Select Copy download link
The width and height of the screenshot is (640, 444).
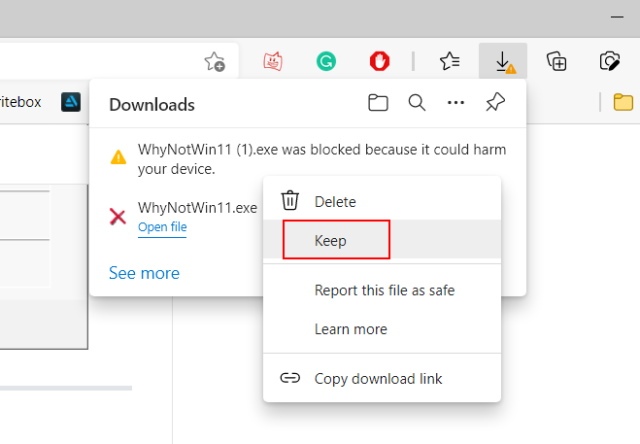tap(382, 378)
